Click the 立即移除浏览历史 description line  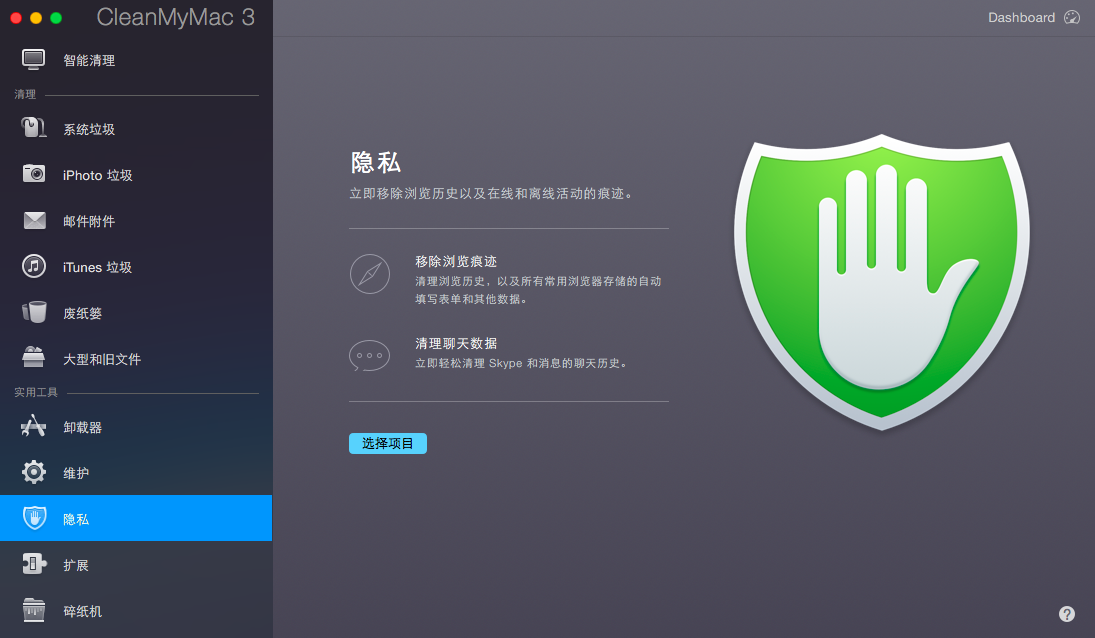point(492,193)
